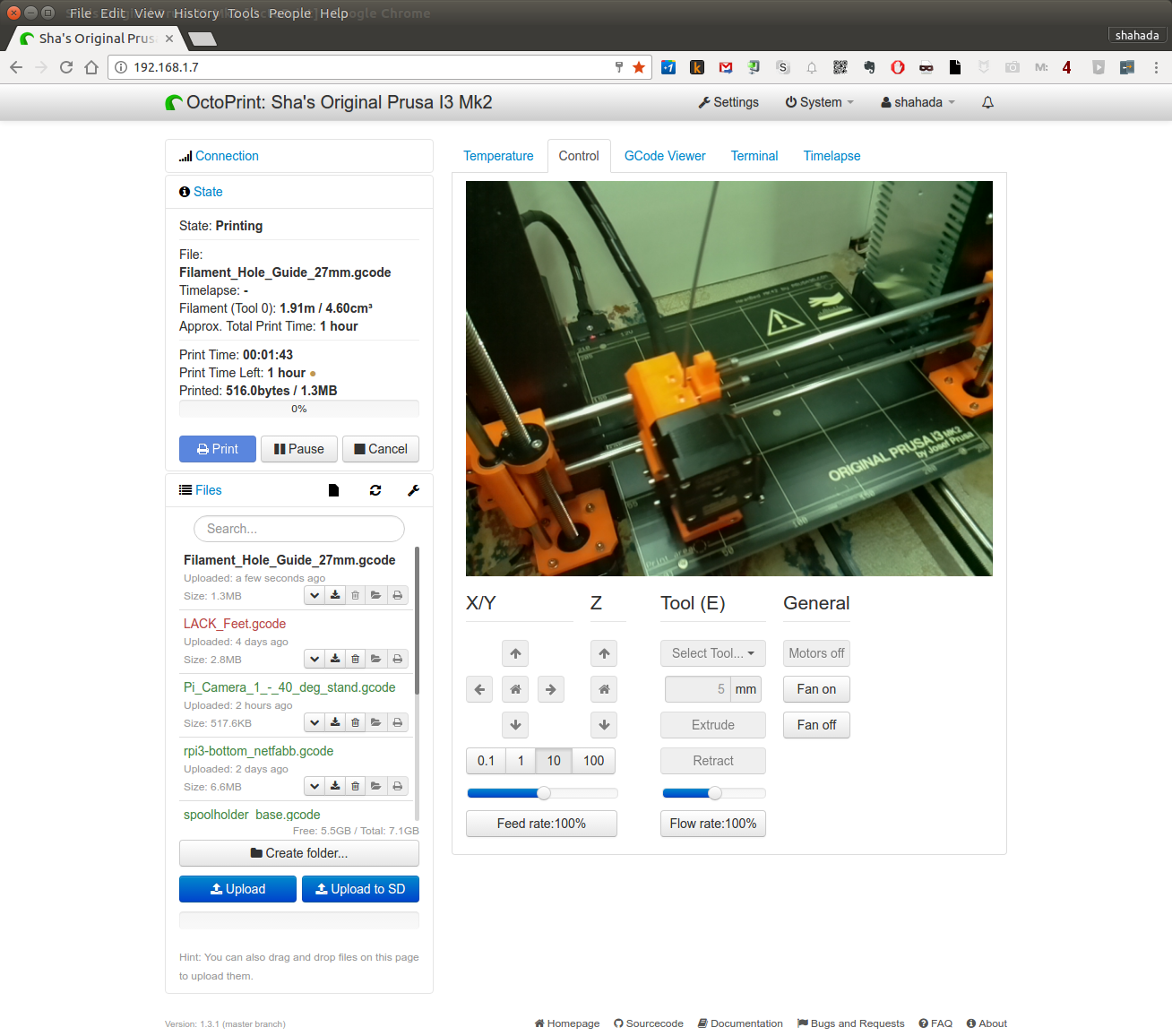Delete Pi_Camera stand gcode file
This screenshot has width=1172, height=1036.
pyautogui.click(x=356, y=722)
